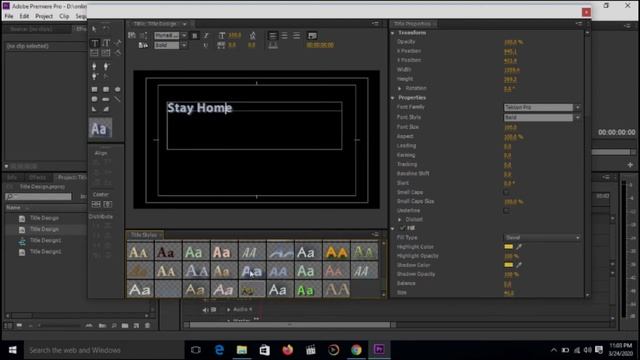Image resolution: width=640 pixels, height=360 pixels.
Task: Switch to the Effects tab
Action: pyautogui.click(x=38, y=178)
